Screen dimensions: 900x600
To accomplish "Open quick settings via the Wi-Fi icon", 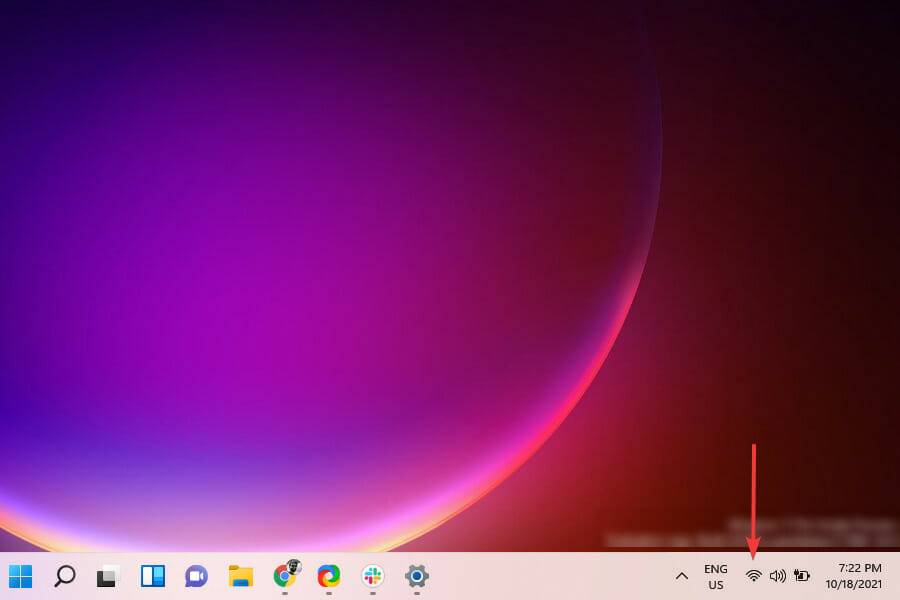I will (753, 577).
